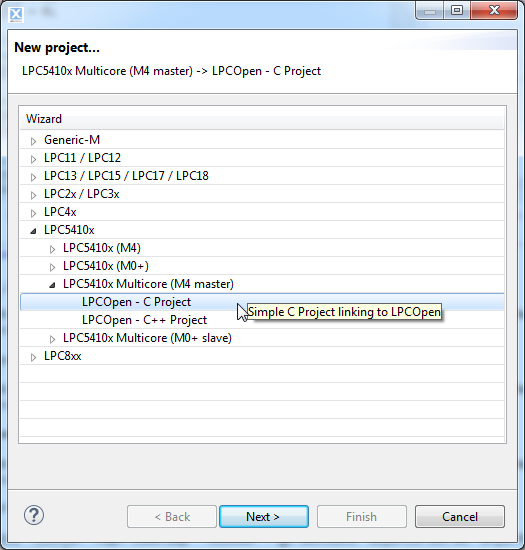Collapse the LPC5410x node arrow

pos(33,231)
